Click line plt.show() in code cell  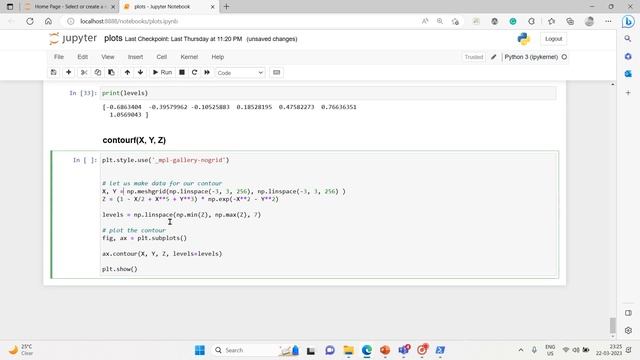coord(120,269)
